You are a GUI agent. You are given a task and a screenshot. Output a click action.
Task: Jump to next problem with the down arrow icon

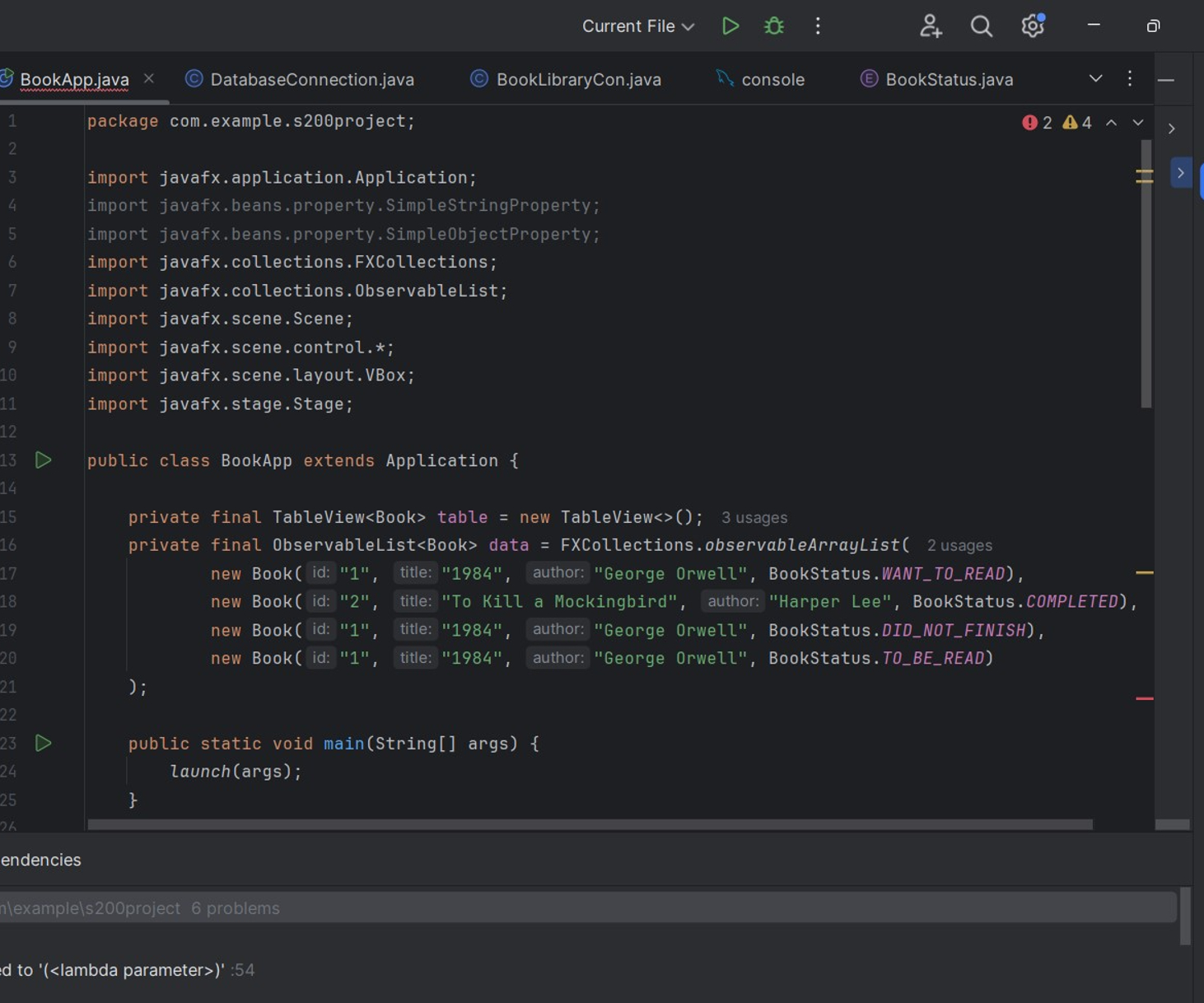coord(1138,122)
